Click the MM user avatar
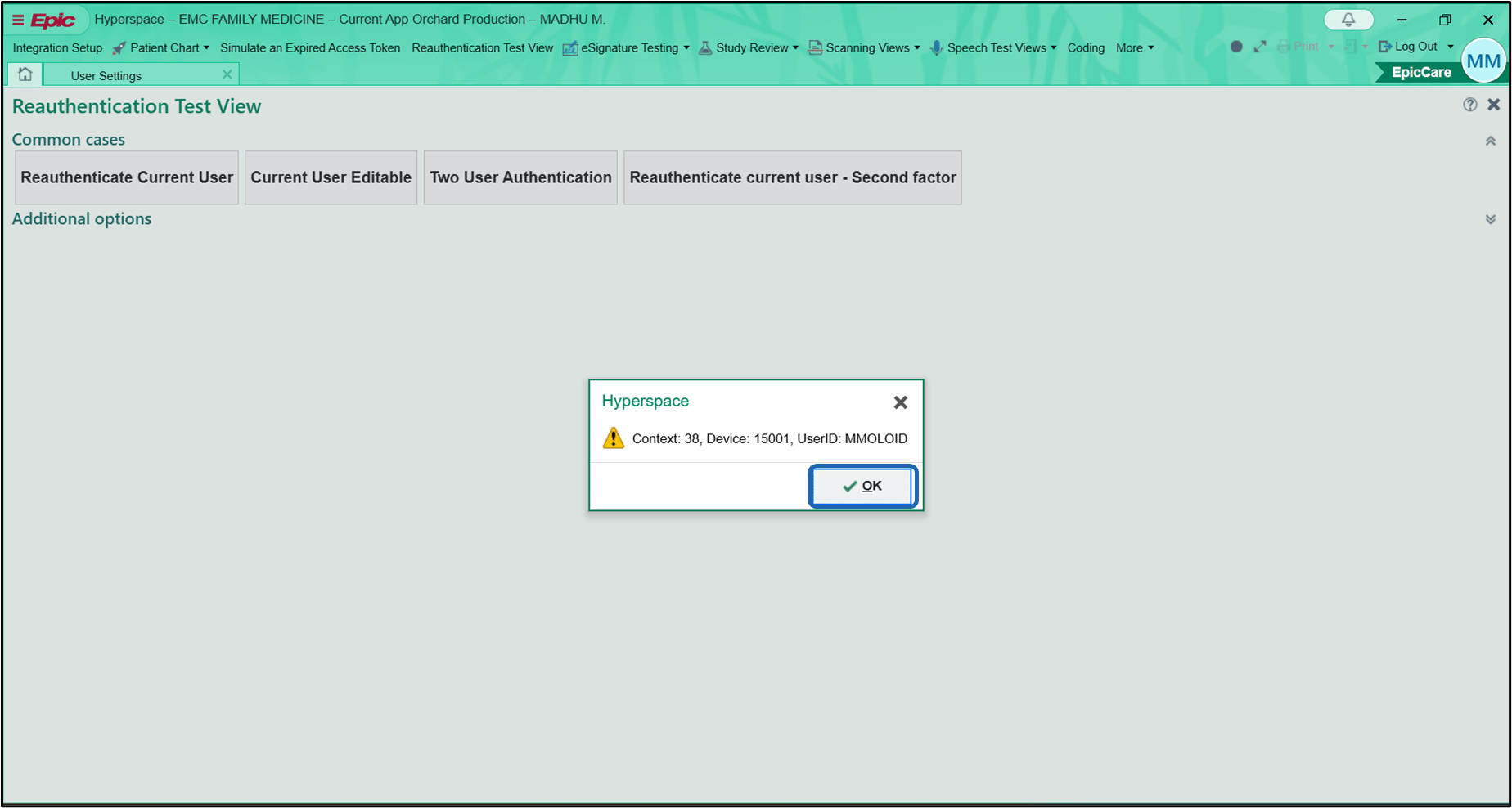 [x=1483, y=61]
